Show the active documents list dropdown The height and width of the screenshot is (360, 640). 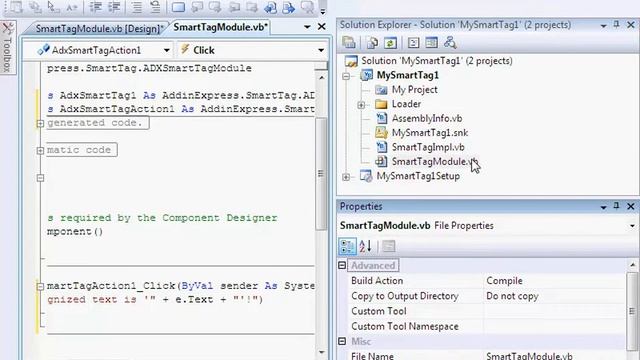tap(307, 27)
